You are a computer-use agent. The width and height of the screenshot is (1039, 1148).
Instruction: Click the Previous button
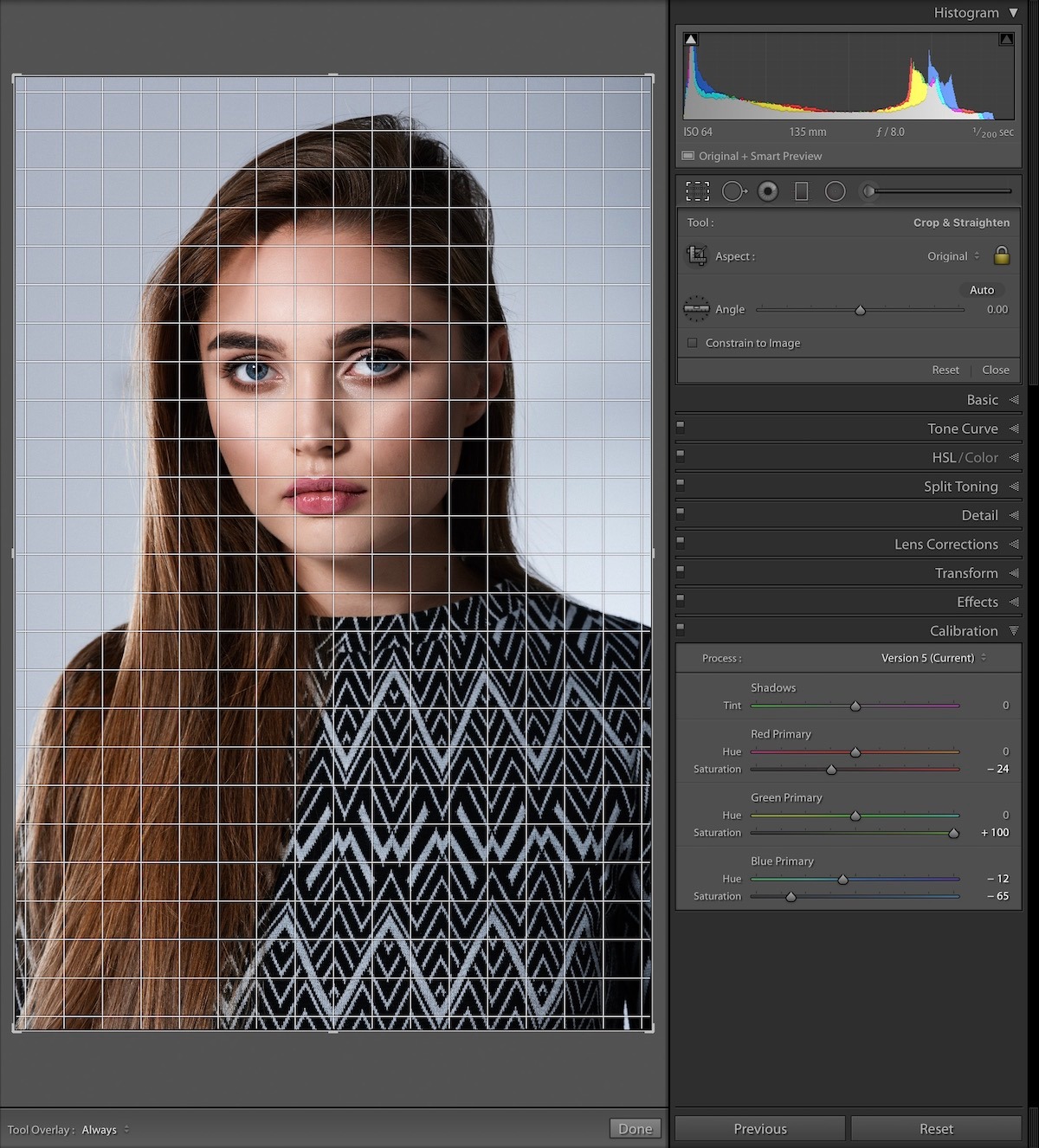click(759, 1129)
